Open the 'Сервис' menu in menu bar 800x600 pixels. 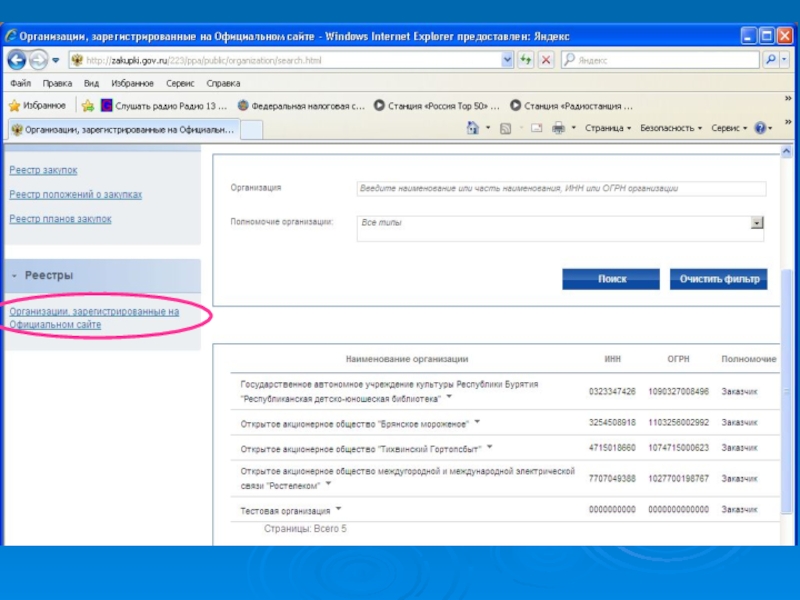(x=180, y=84)
